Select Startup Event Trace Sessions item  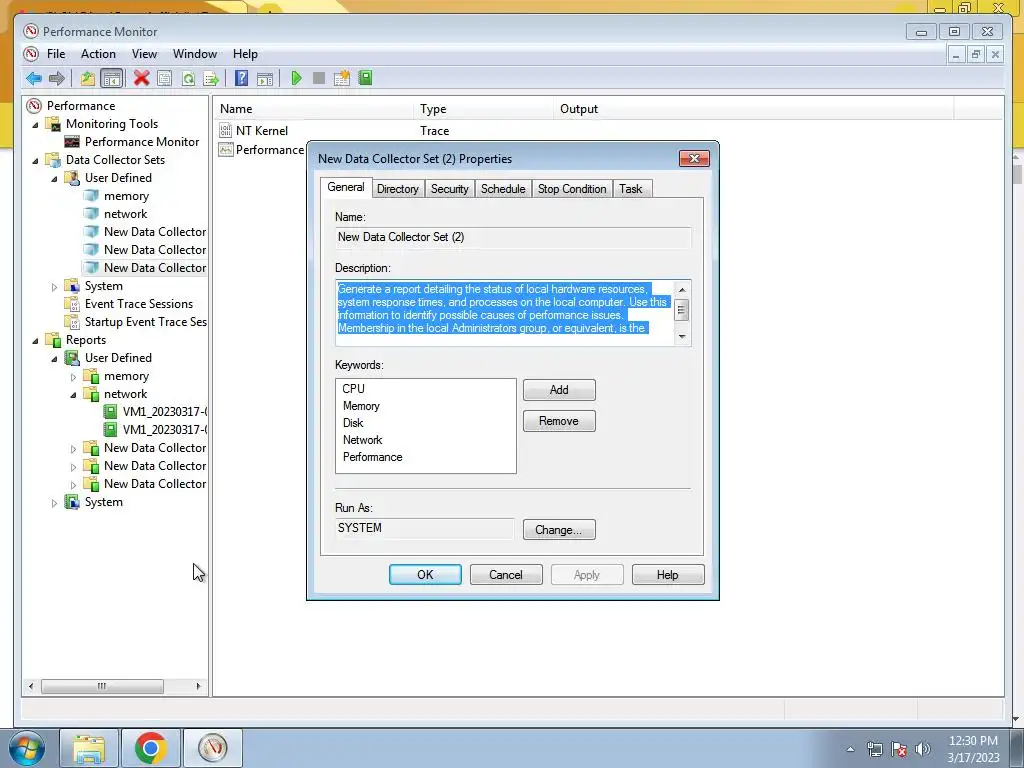[x=145, y=322]
